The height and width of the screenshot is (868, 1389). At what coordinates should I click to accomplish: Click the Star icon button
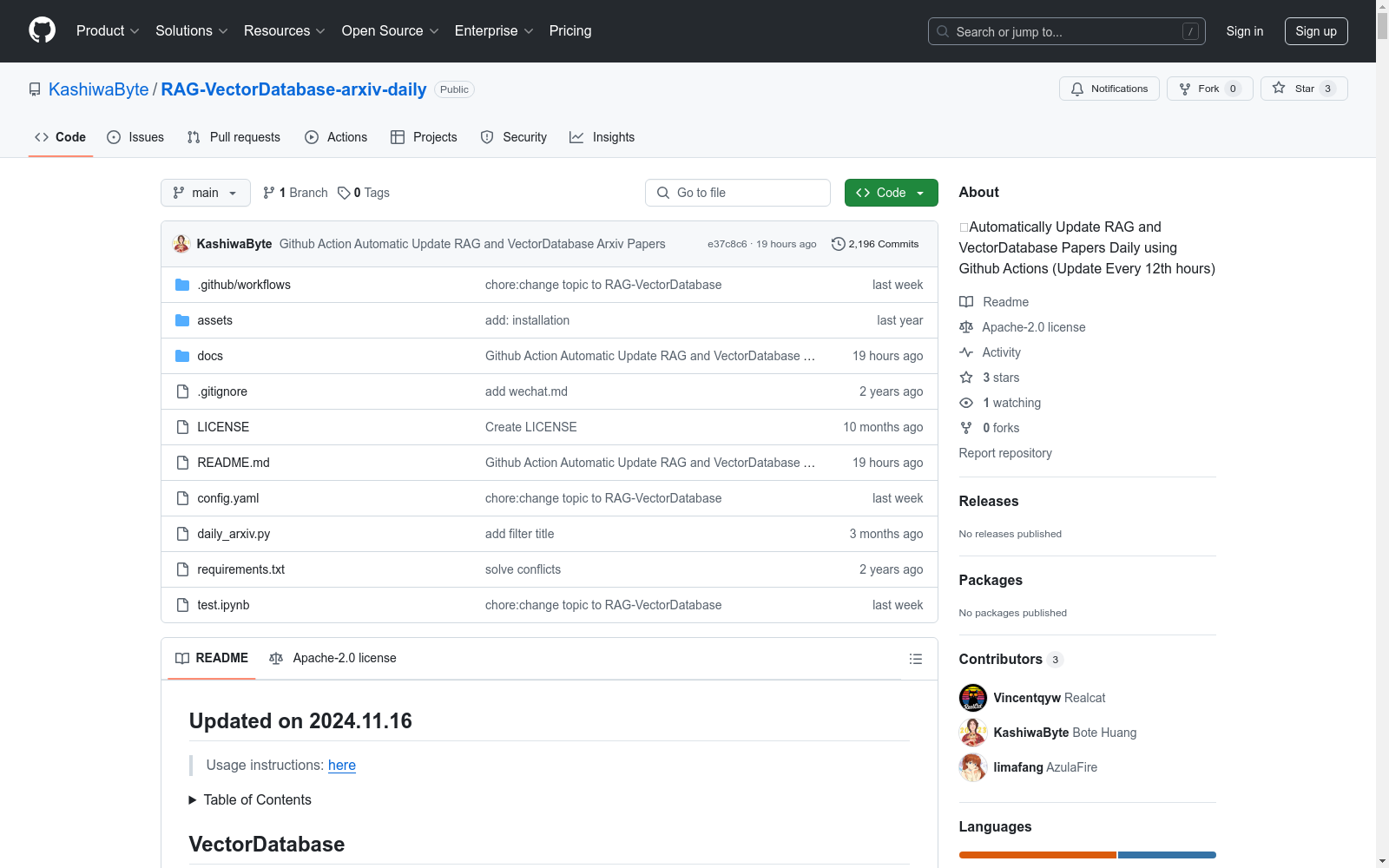[1279, 88]
